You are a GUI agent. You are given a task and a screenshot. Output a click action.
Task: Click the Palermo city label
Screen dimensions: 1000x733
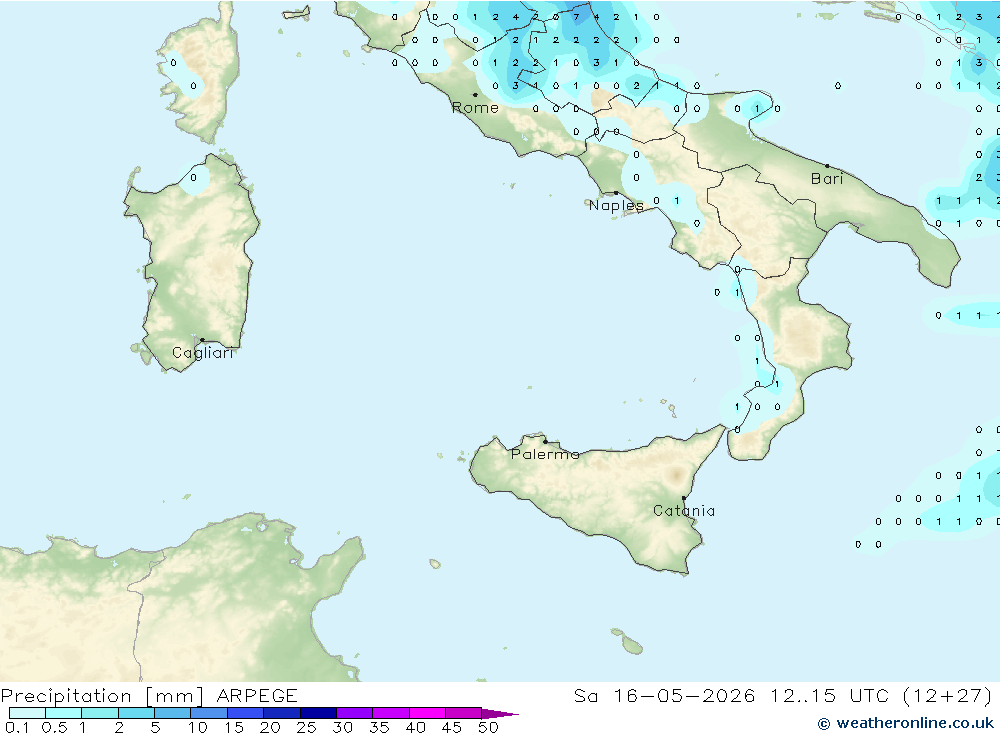[x=545, y=454]
